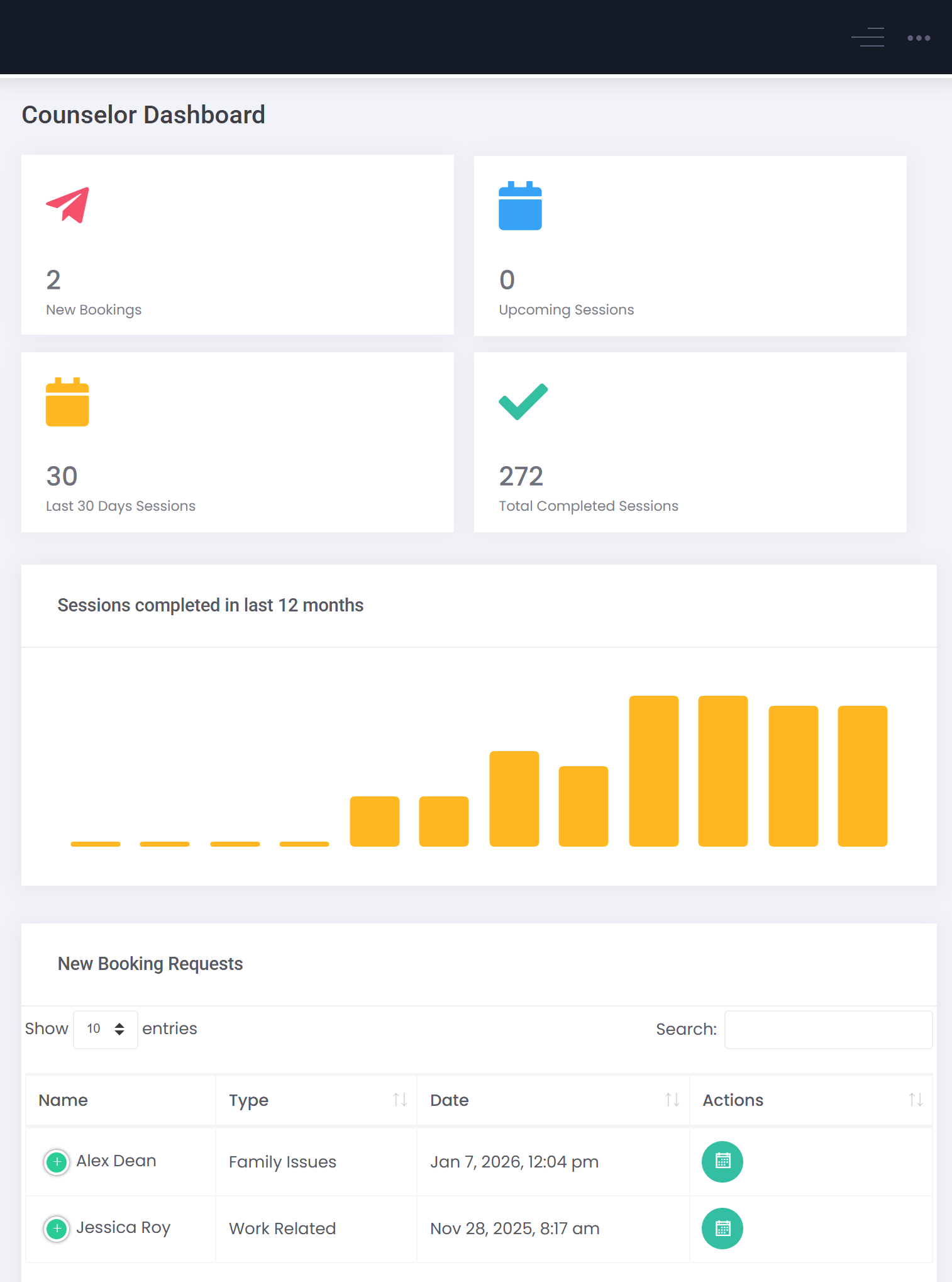Expand the Jessica Roy row details
The width and height of the screenshot is (952, 1282).
pos(57,1228)
